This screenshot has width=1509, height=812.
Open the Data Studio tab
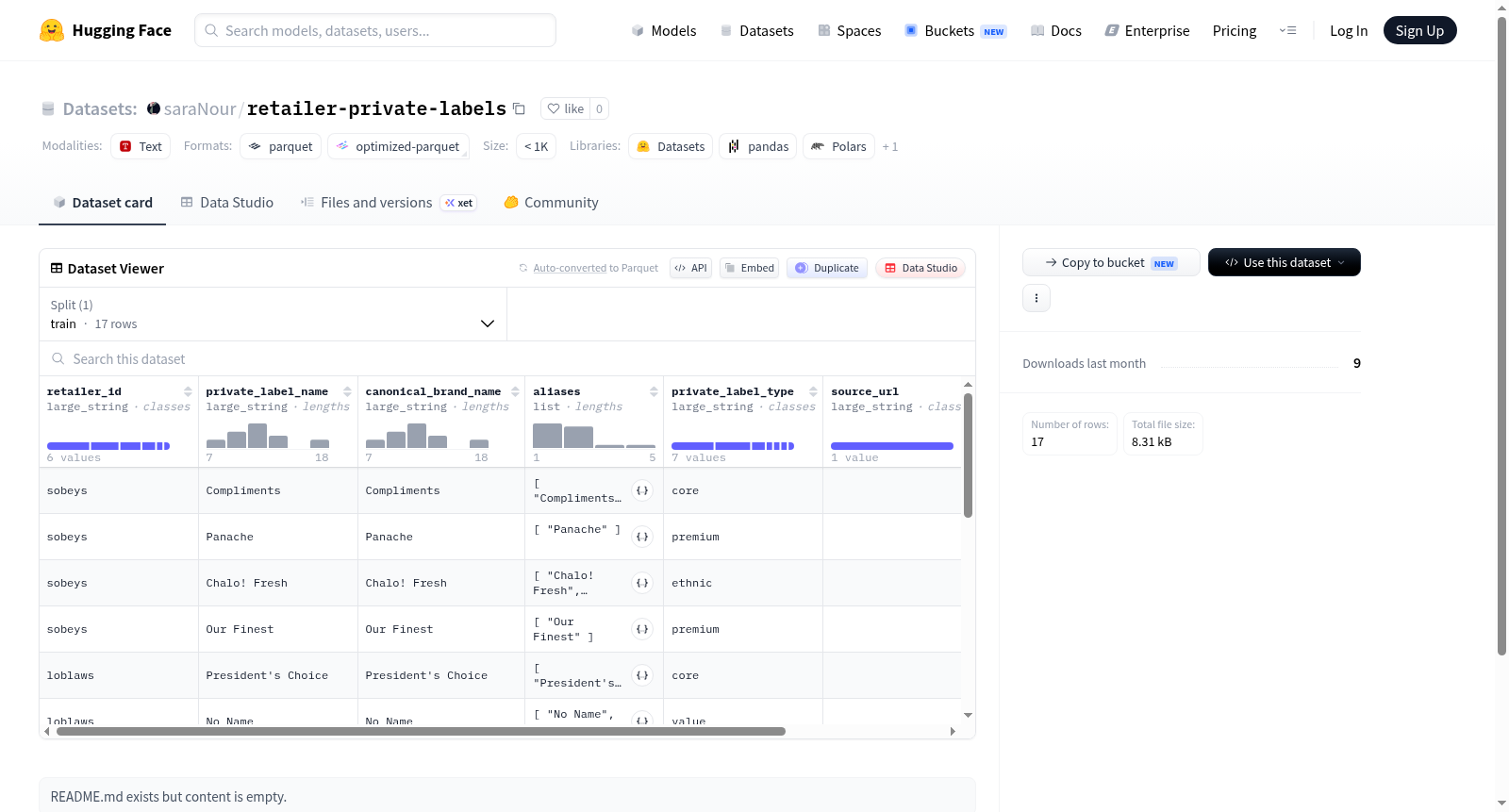pos(227,202)
